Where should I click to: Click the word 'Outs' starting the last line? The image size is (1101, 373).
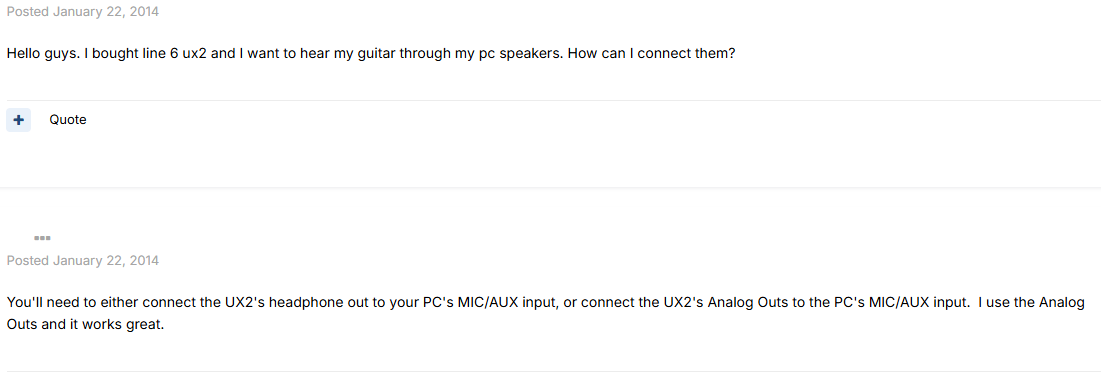[x=20, y=327]
